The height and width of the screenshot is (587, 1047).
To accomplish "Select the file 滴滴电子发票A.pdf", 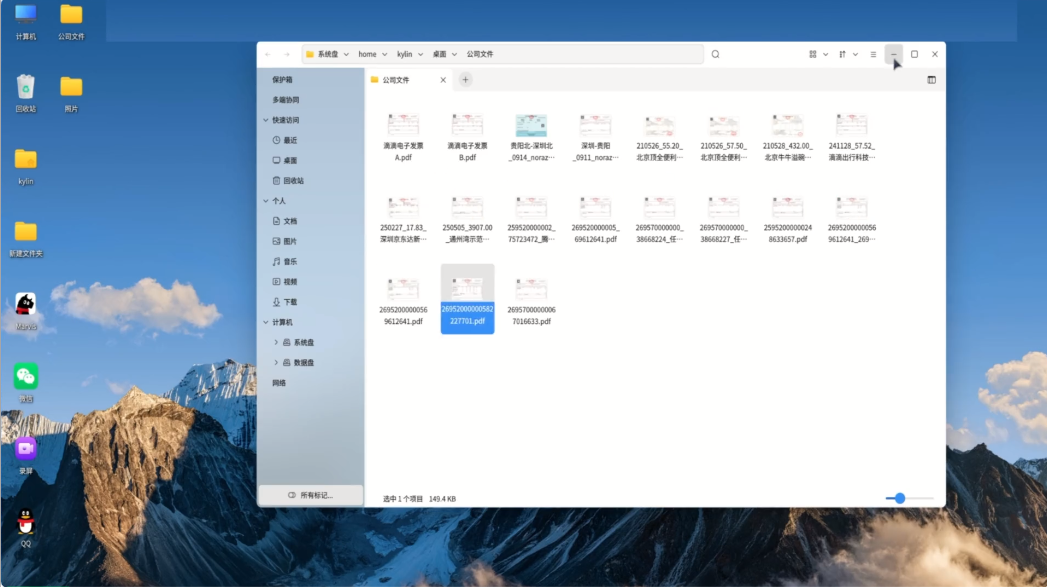I will pyautogui.click(x=403, y=138).
